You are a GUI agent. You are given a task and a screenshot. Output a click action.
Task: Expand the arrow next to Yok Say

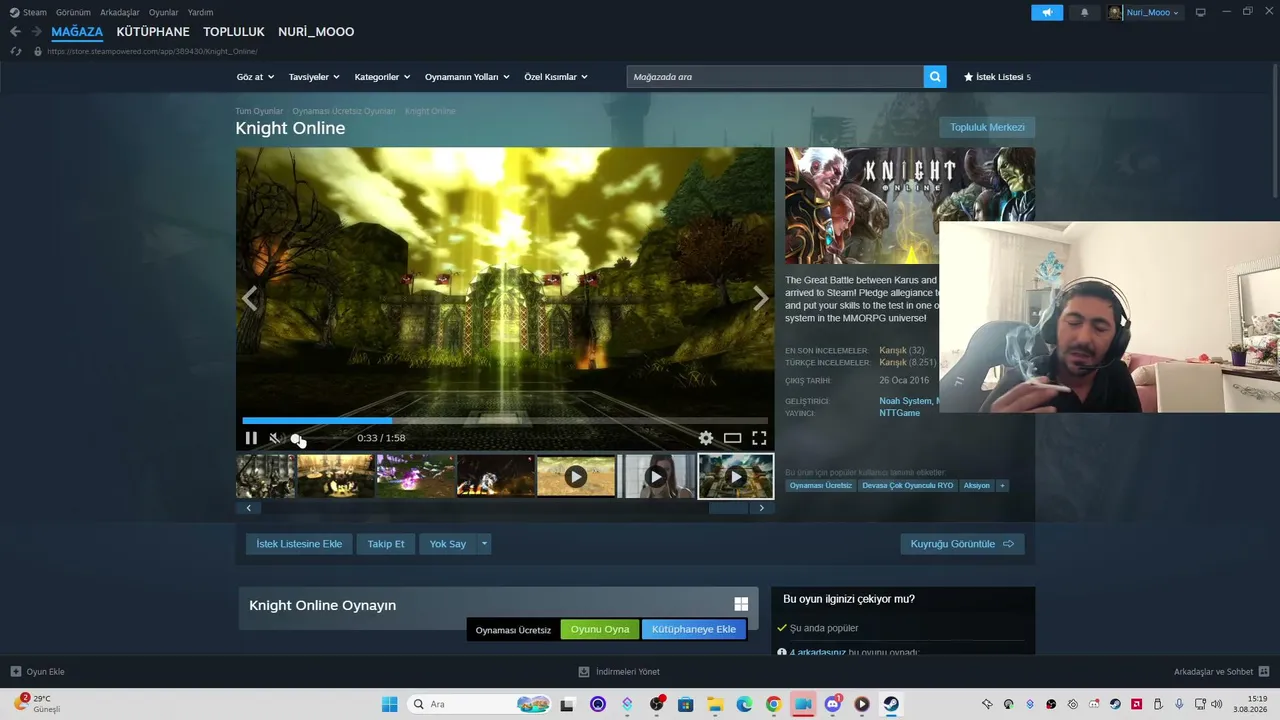[484, 544]
